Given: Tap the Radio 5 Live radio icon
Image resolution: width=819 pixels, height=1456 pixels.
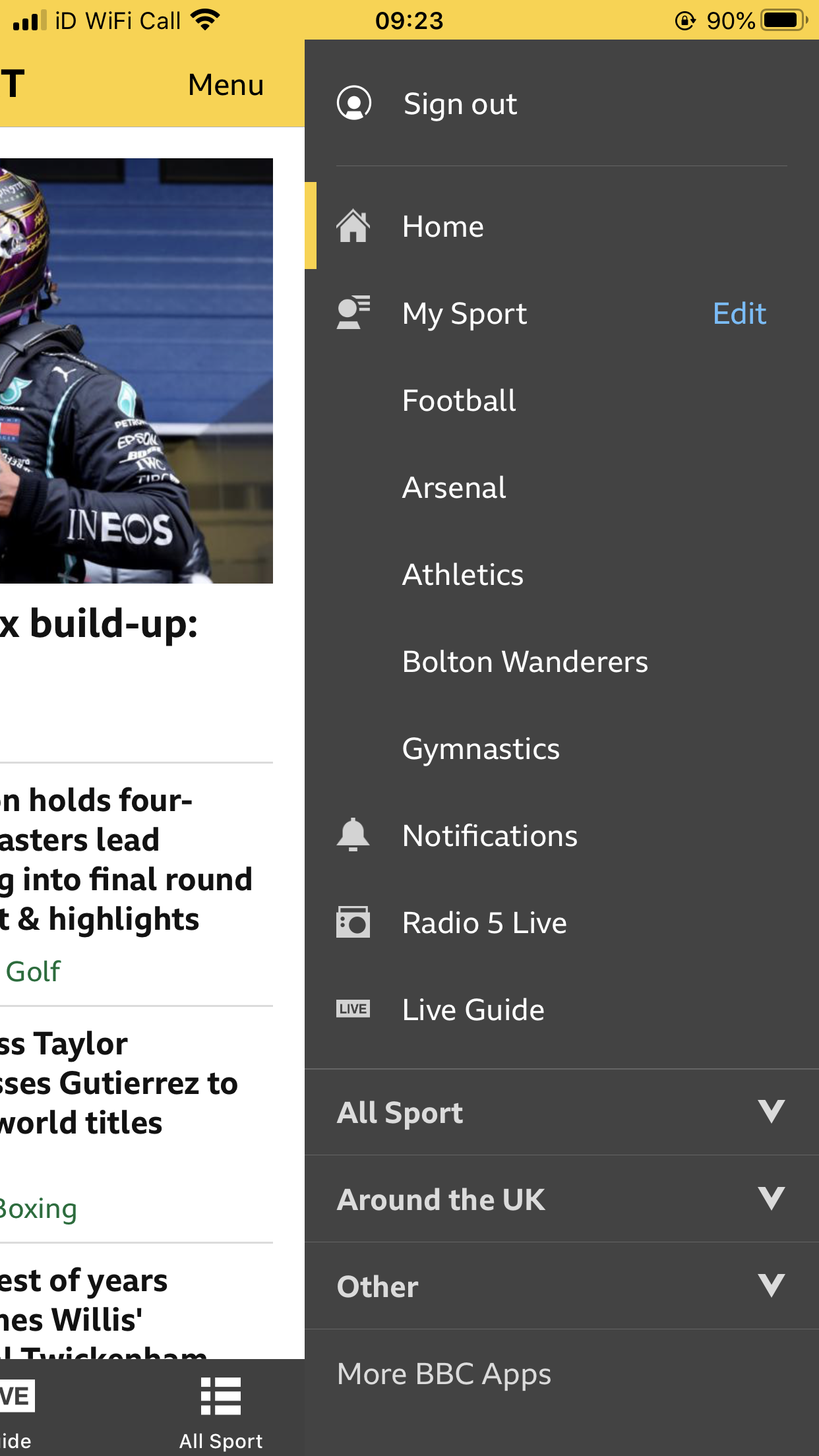Looking at the screenshot, I should coord(353,922).
